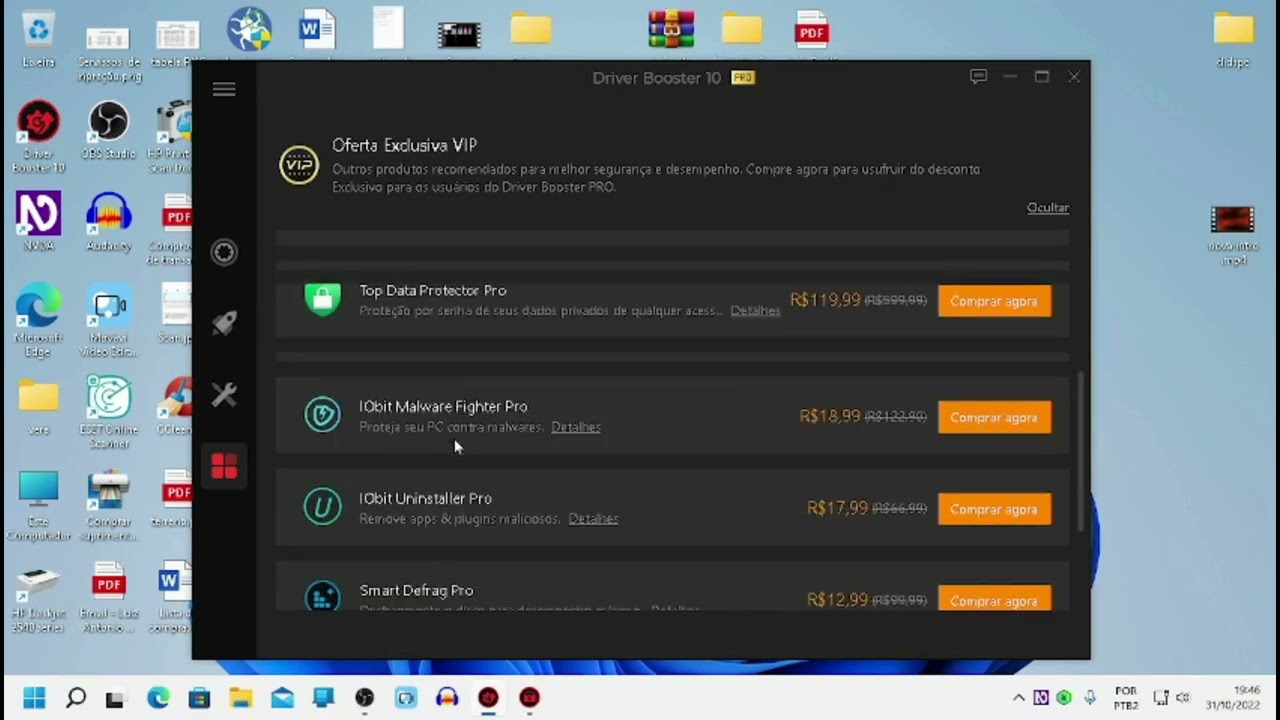Open taskbar Search

(76, 697)
